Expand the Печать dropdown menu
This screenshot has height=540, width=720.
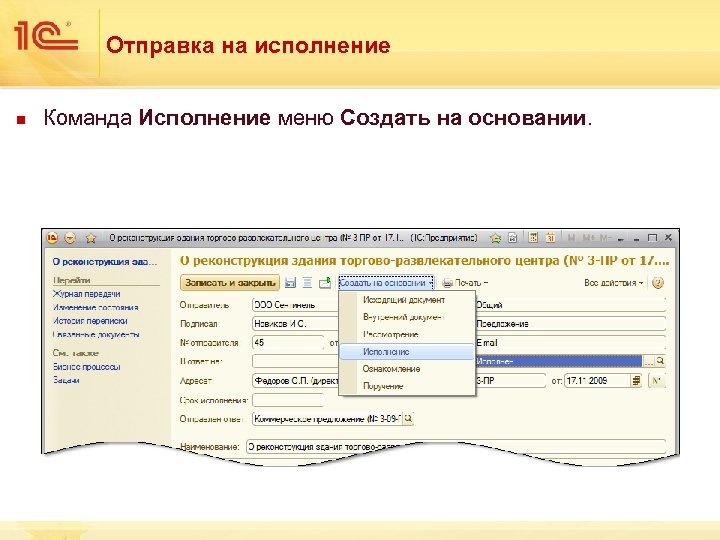(x=466, y=283)
